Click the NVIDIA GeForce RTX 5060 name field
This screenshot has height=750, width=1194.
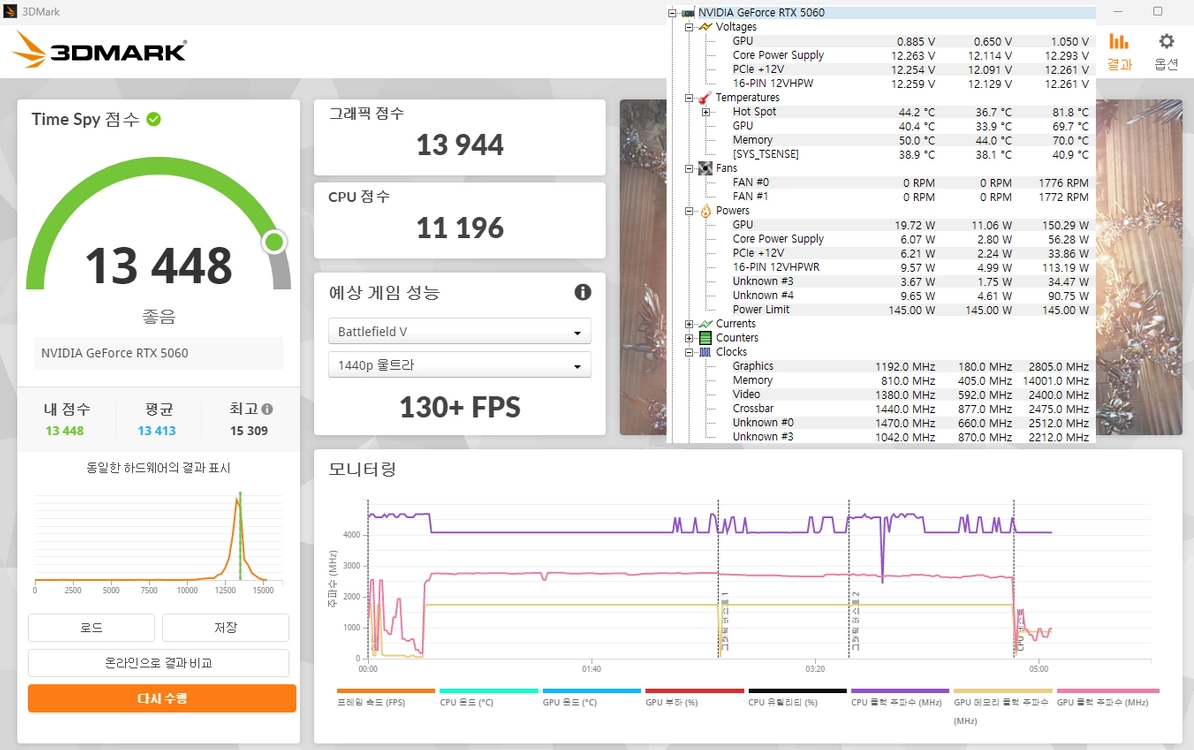coord(158,353)
